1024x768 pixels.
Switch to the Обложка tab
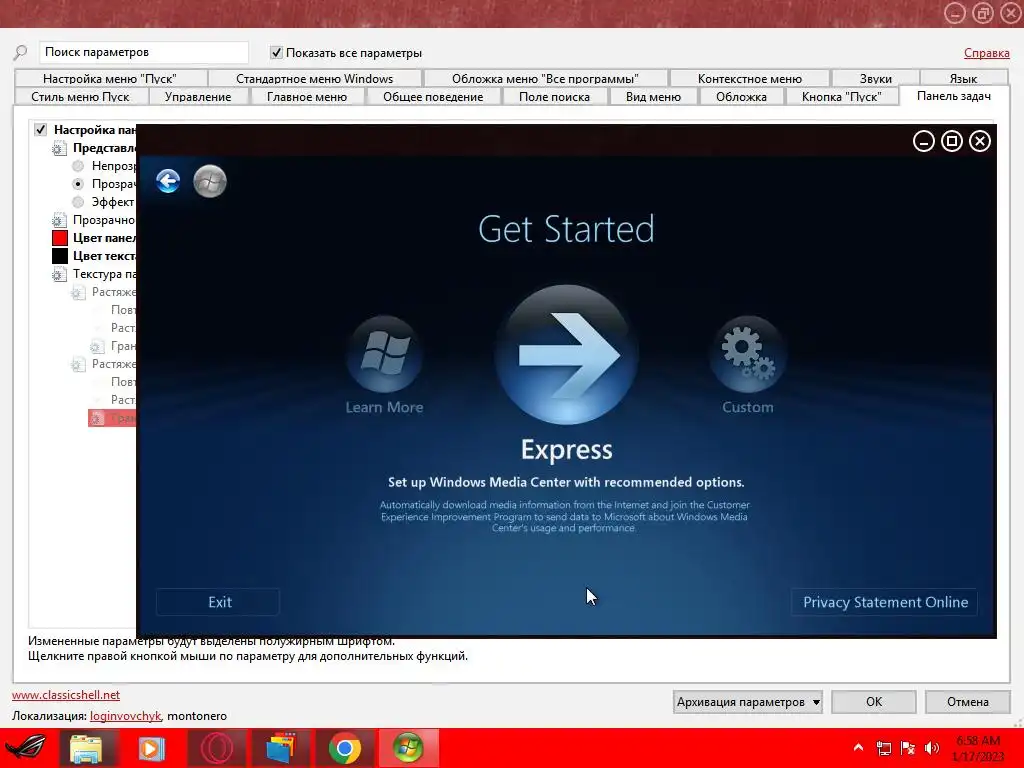741,97
